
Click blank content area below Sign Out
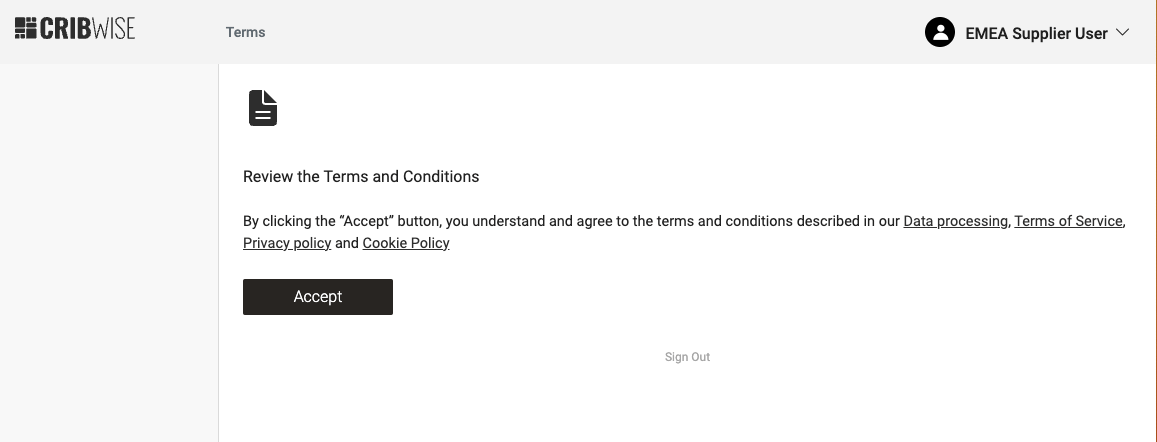(687, 405)
